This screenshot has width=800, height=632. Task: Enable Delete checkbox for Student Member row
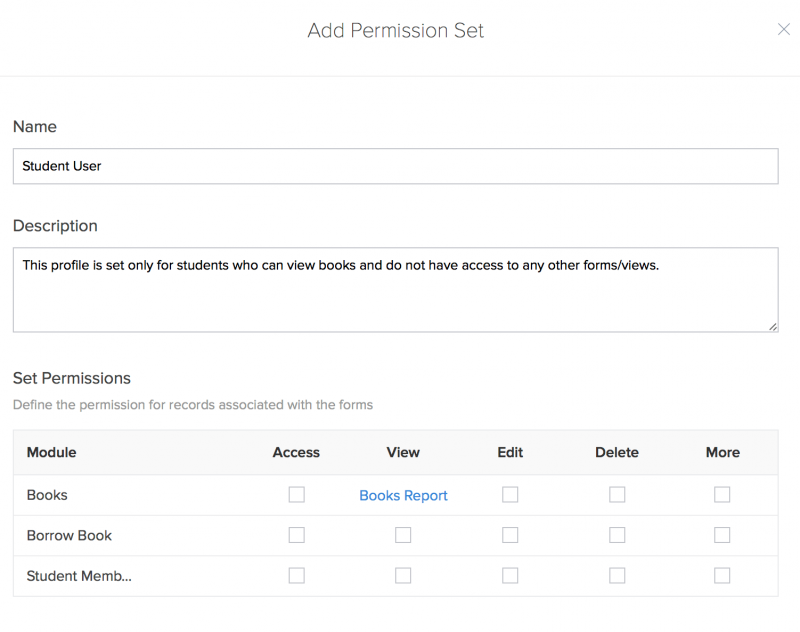tap(617, 576)
